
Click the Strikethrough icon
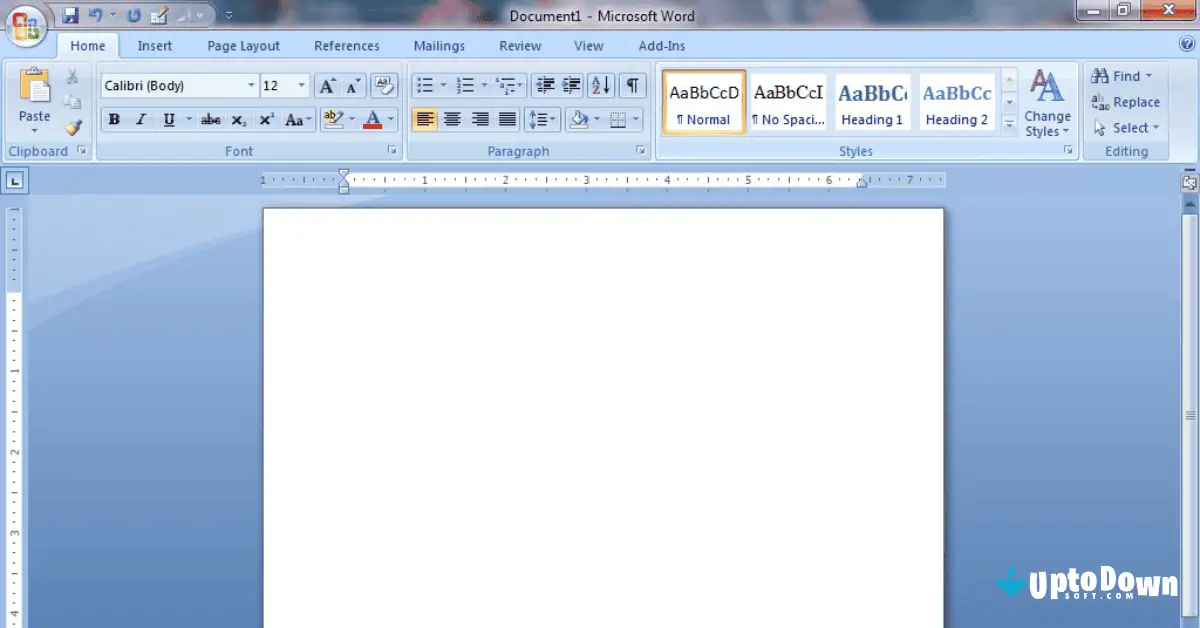coord(210,119)
